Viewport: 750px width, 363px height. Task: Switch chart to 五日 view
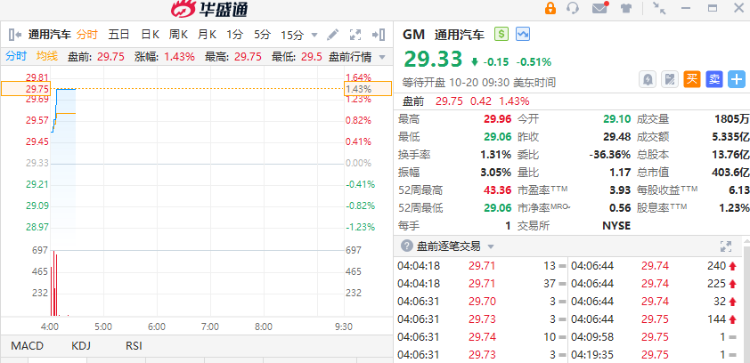(118, 34)
